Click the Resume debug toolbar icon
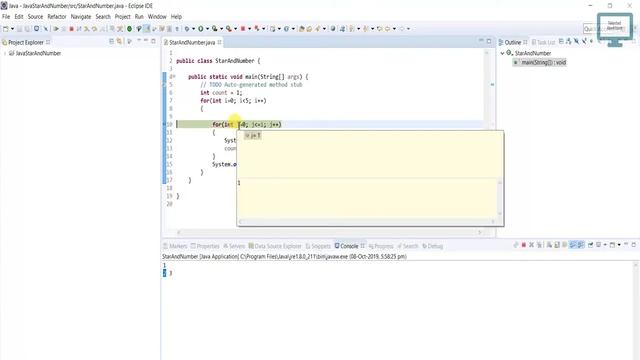The image size is (640, 360). pyautogui.click(x=56, y=29)
